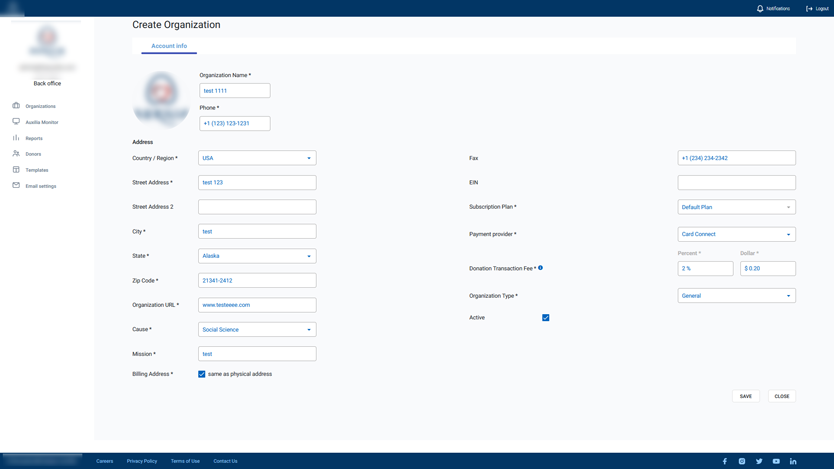Image resolution: width=834 pixels, height=469 pixels.
Task: Click the Auxilia Monitor screen icon
Action: 16,122
